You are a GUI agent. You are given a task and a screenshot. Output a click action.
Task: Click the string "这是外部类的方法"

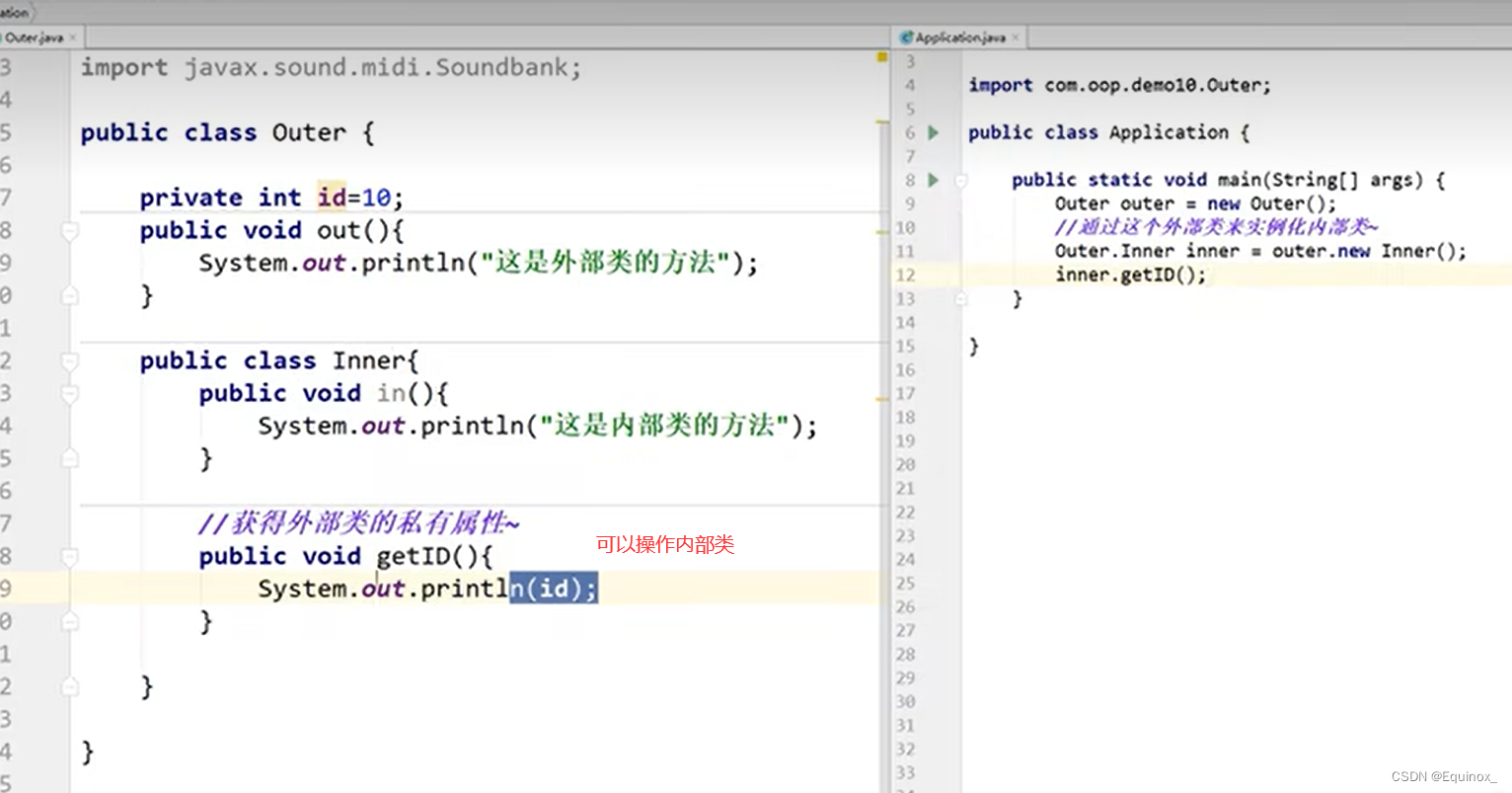[605, 263]
